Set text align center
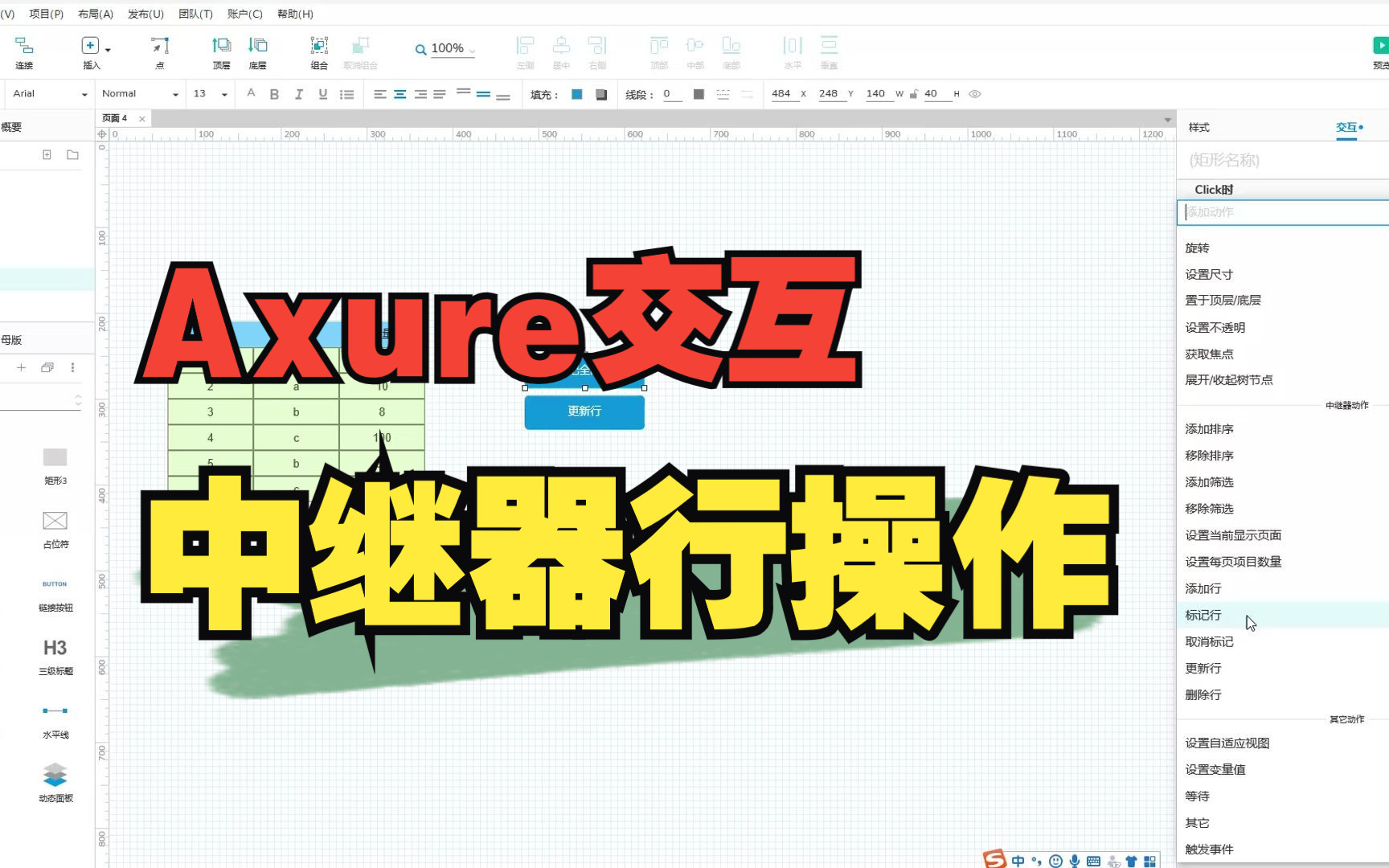The height and width of the screenshot is (868, 1389). (399, 94)
